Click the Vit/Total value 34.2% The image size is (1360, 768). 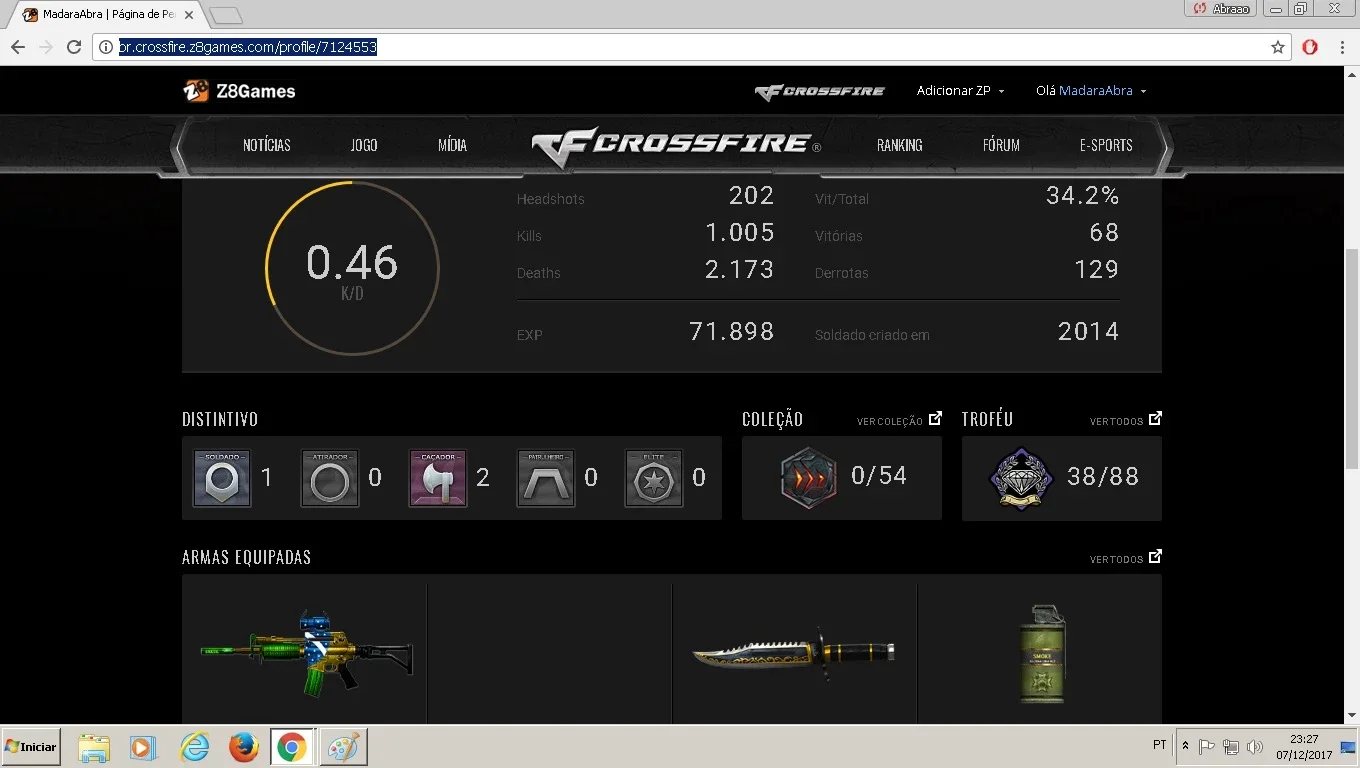[x=1083, y=196]
